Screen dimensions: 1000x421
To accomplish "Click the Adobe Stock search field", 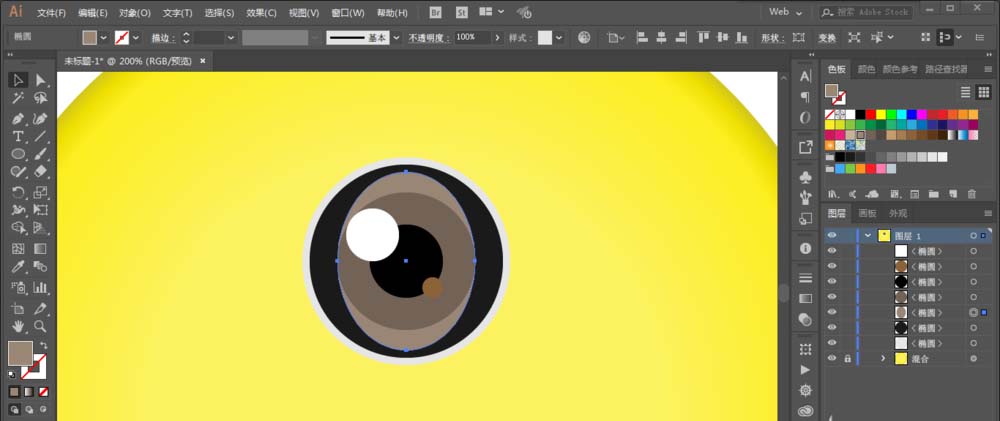I will 866,12.
